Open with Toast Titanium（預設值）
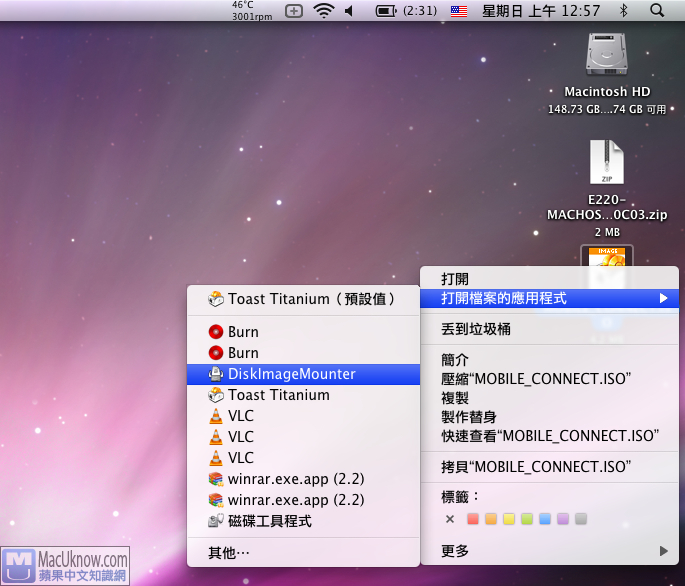 pyautogui.click(x=303, y=299)
